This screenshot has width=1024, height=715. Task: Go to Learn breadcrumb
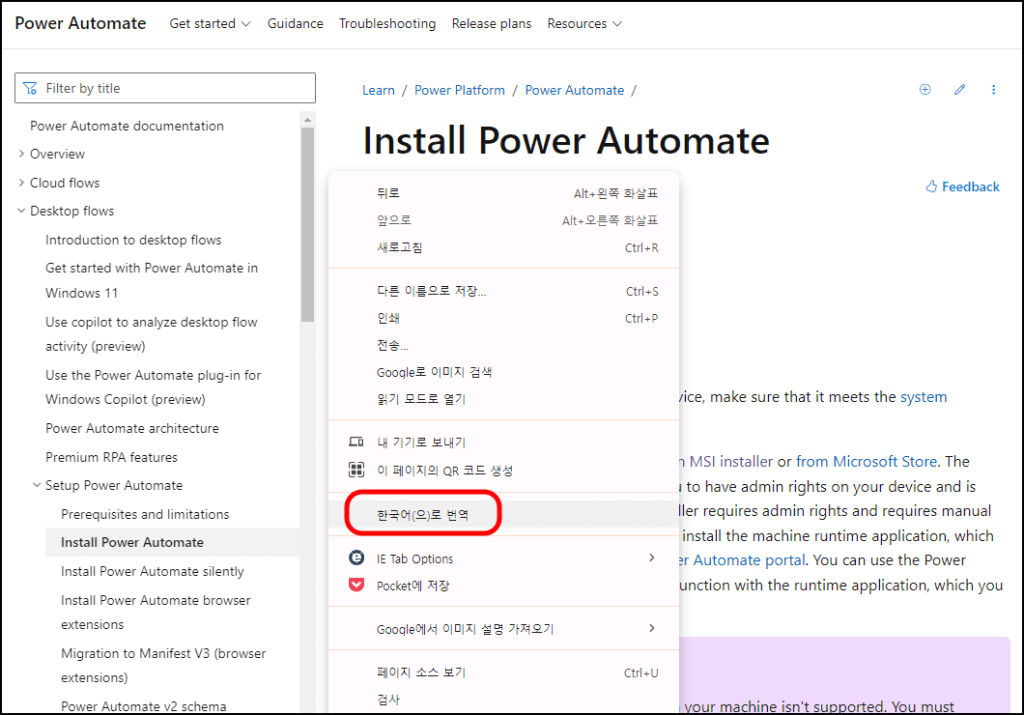point(379,90)
